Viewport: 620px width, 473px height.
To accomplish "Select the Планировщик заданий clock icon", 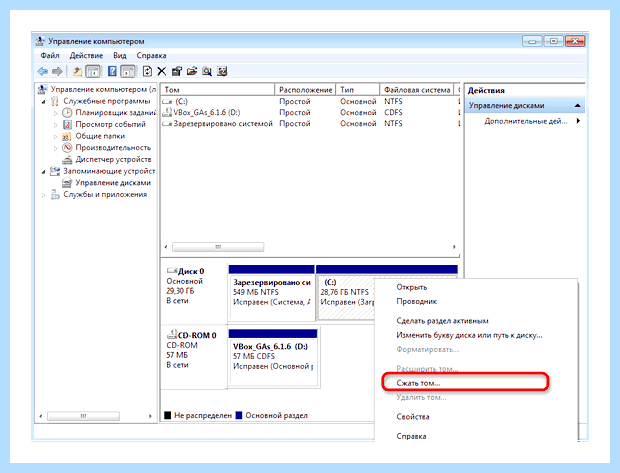I will tap(67, 113).
